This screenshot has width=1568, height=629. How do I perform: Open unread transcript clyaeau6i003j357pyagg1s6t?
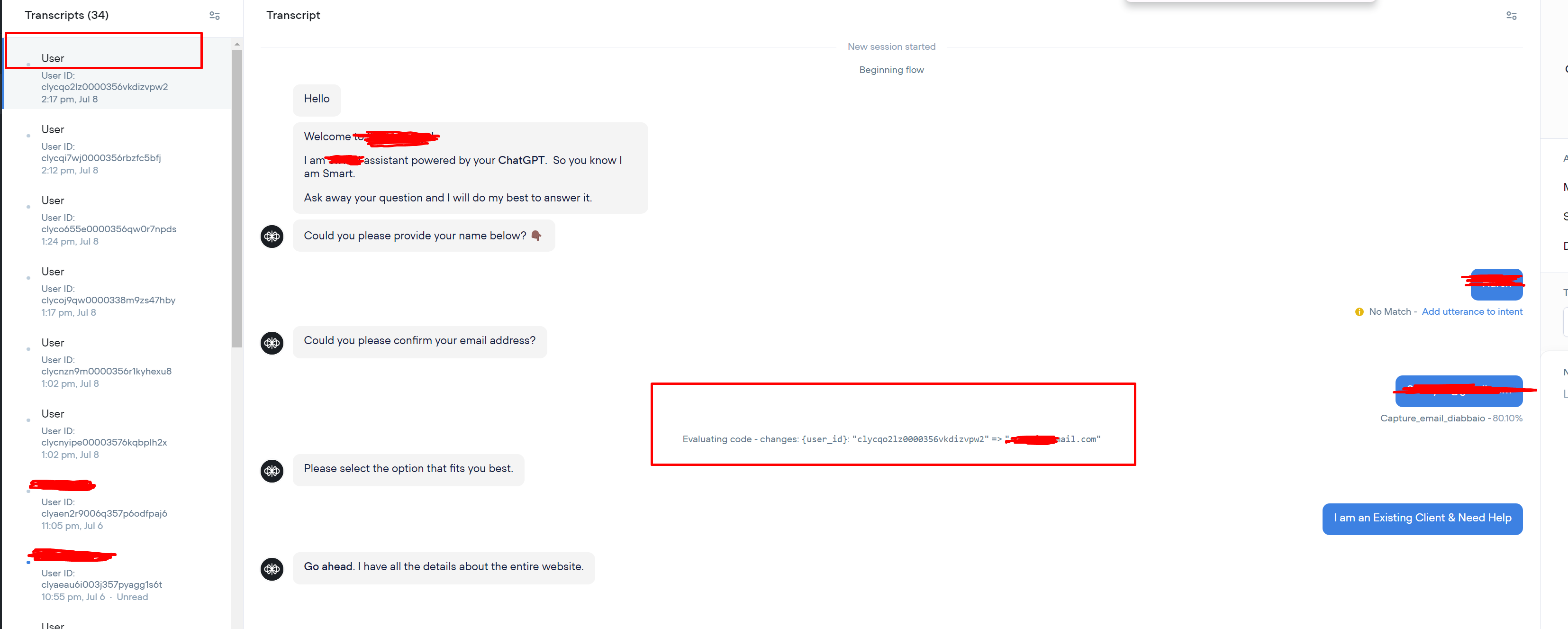click(118, 576)
